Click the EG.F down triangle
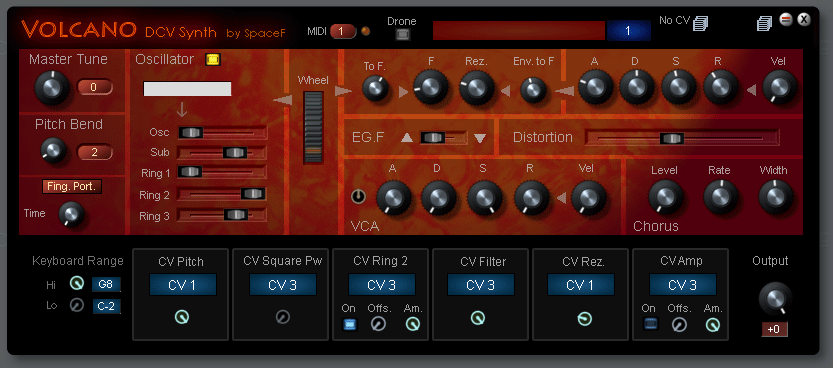833x368 pixels. (480, 138)
